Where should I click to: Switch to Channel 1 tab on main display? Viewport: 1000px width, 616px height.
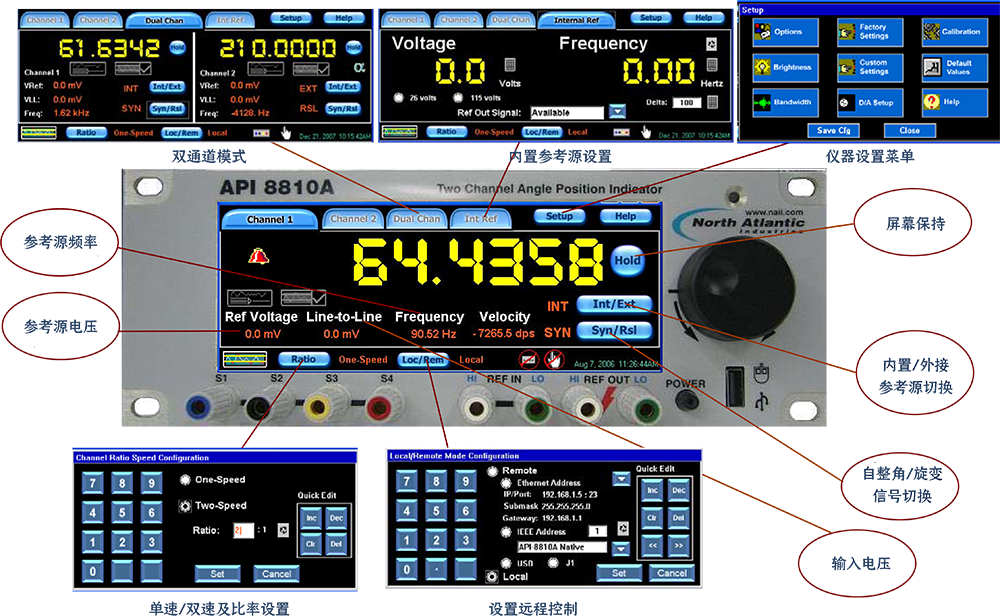pyautogui.click(x=269, y=219)
